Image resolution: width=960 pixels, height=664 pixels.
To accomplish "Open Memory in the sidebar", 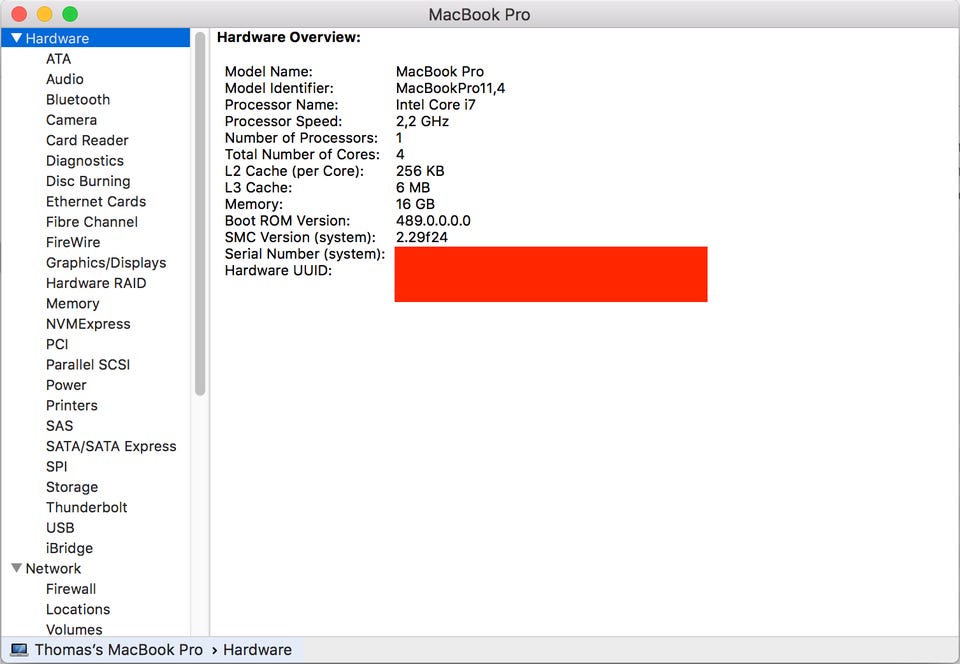I will click(x=72, y=304).
